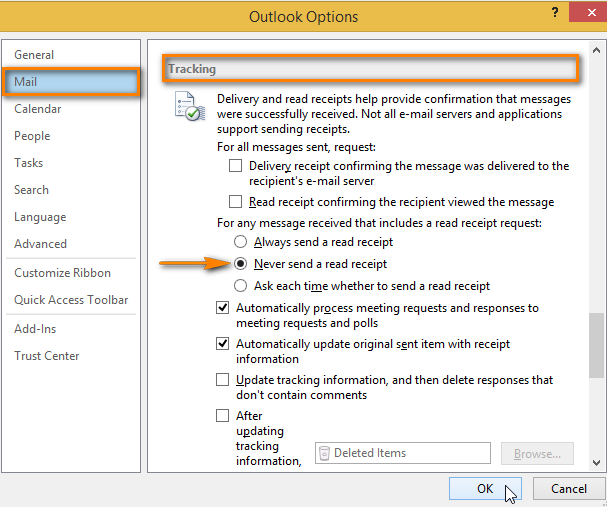The image size is (607, 507).
Task: Enable delivery receipt for all sent messages
Action: [x=235, y=166]
